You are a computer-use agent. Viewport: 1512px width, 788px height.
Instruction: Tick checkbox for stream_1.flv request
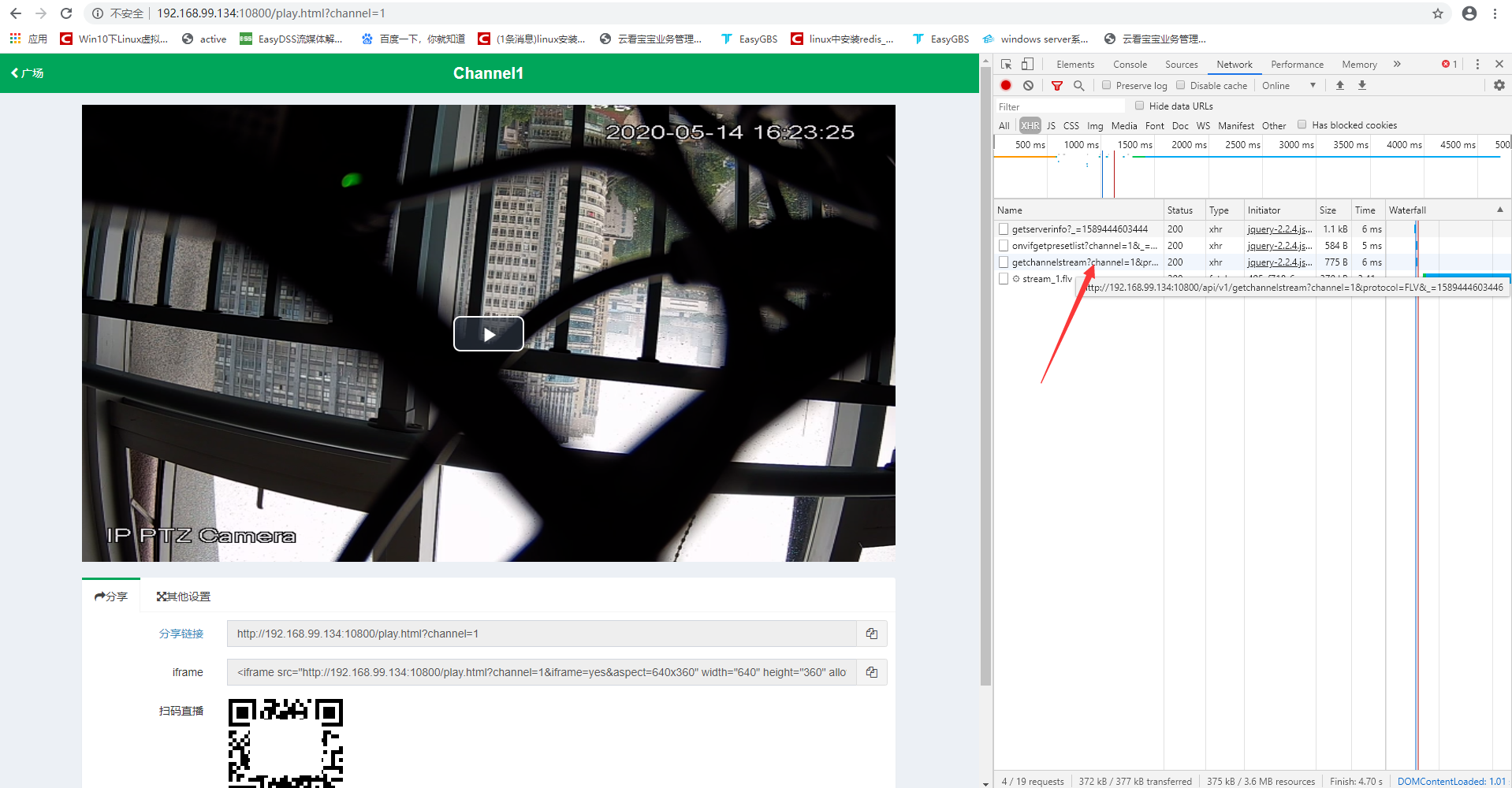tap(1004, 279)
